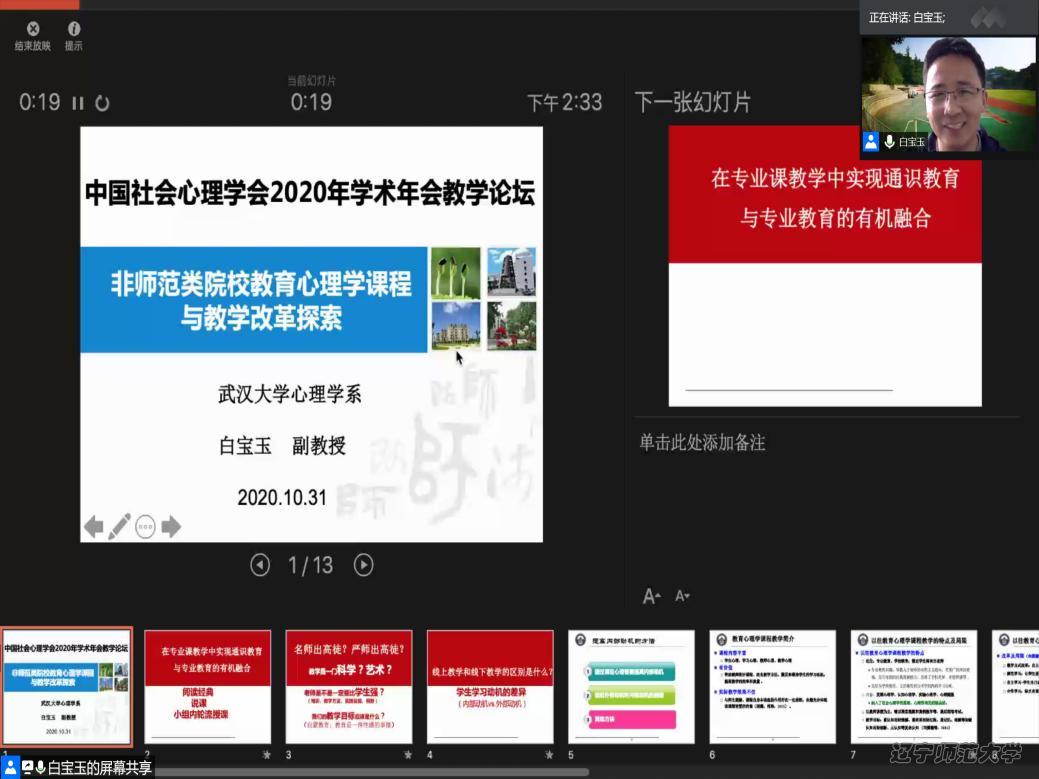Open the 提示 tips info icon
1039x779 pixels.
pos(74,30)
